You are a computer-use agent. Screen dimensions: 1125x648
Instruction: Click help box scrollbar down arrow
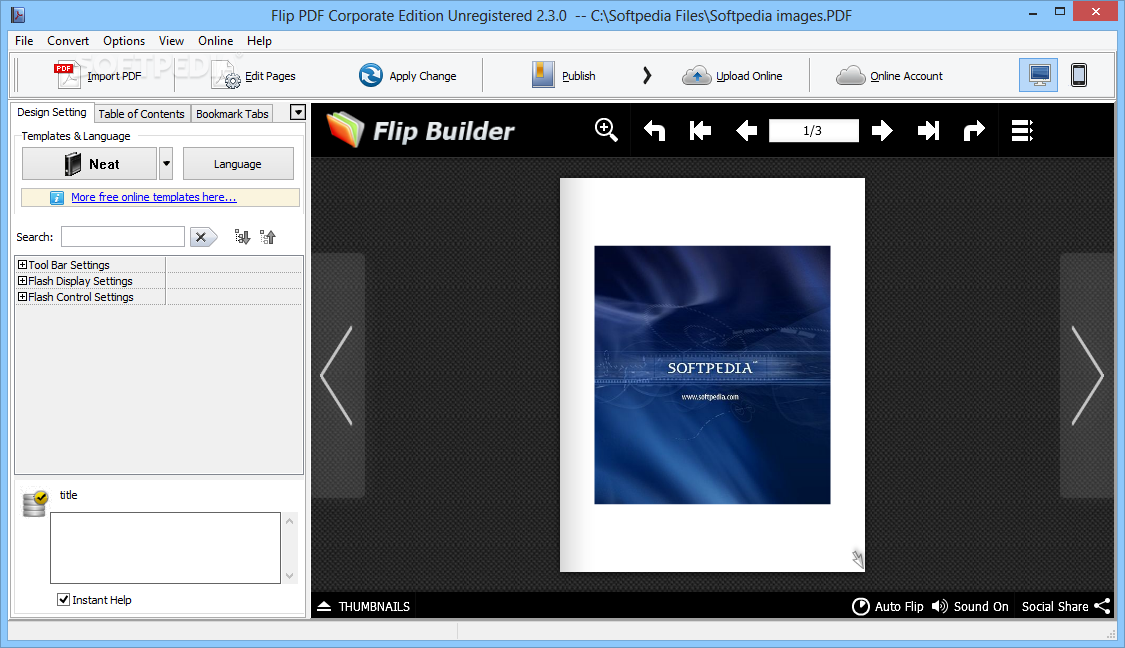click(290, 576)
